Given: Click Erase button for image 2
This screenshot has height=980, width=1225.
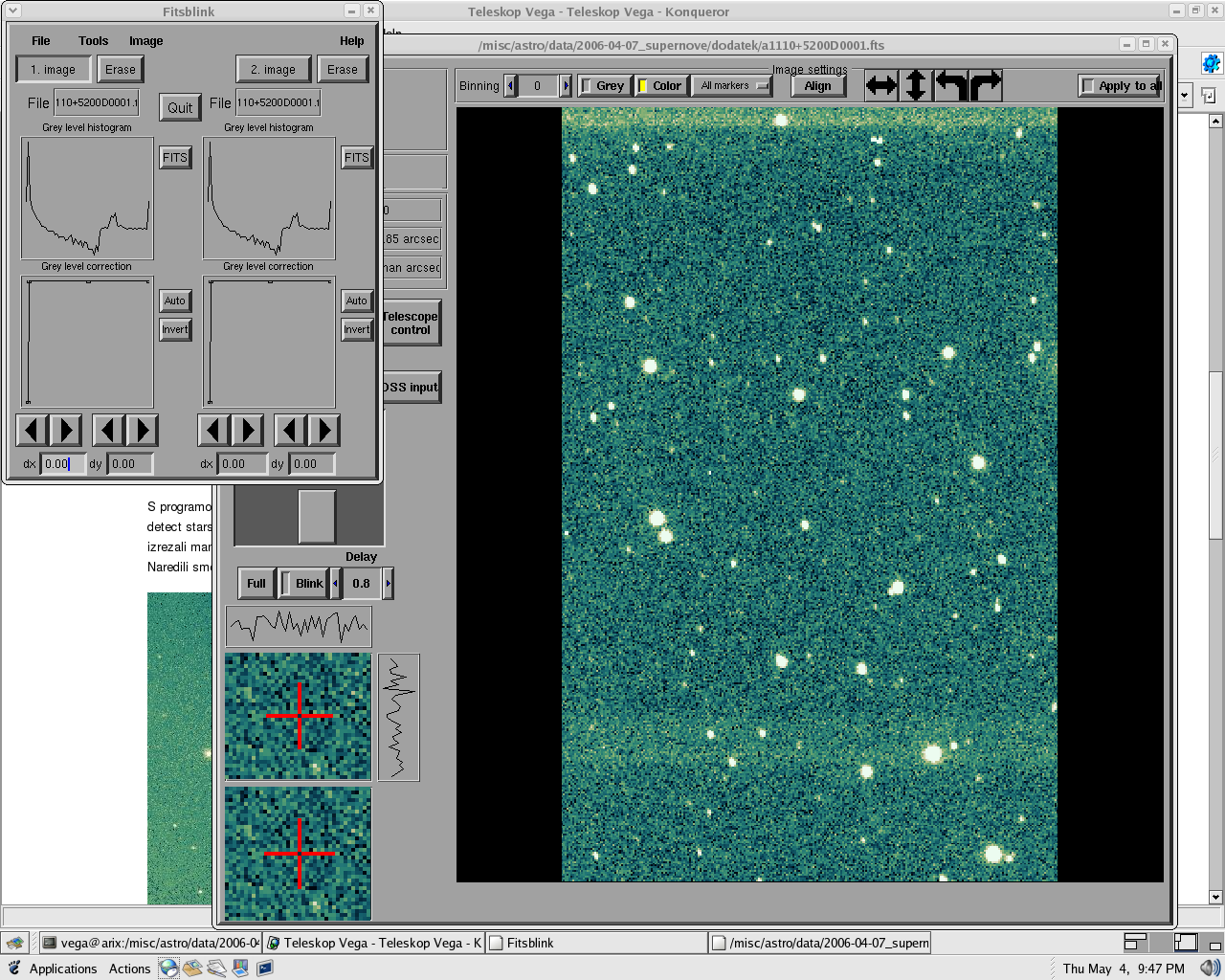Looking at the screenshot, I should pos(343,70).
